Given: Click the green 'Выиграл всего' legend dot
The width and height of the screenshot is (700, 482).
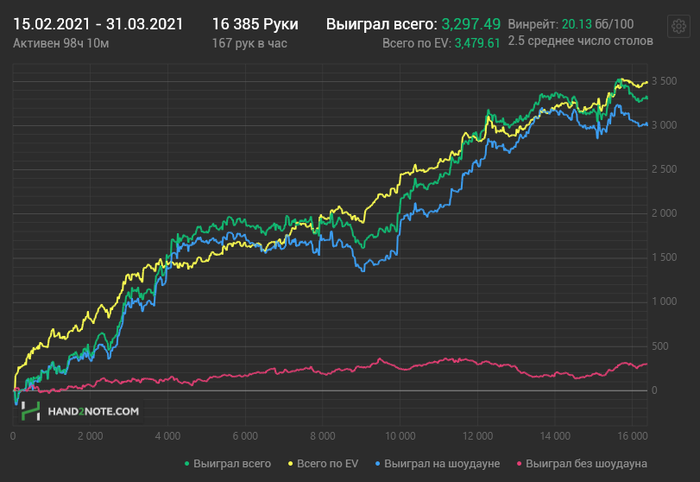Looking at the screenshot, I should (x=187, y=464).
